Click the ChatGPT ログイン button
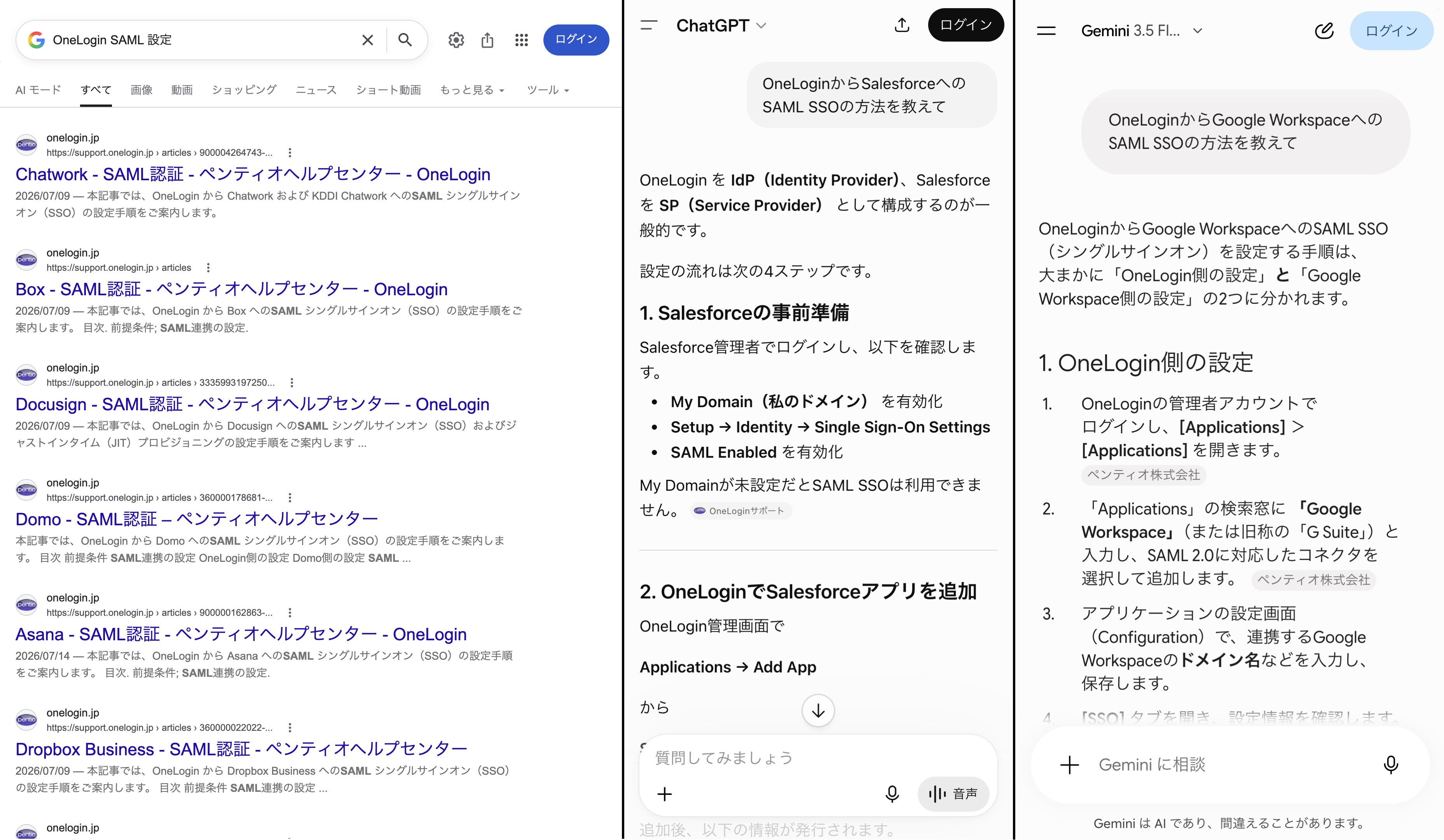The height and width of the screenshot is (840, 1444). [966, 24]
